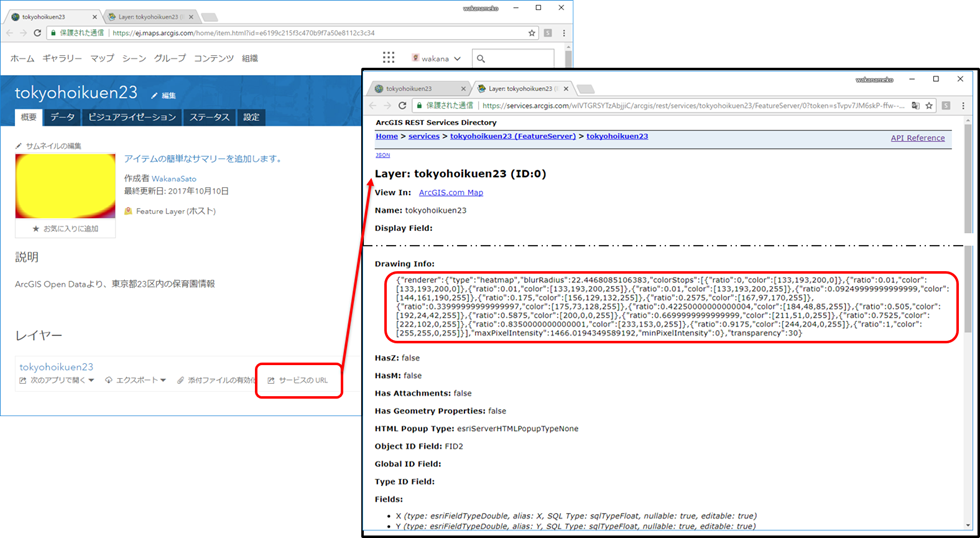Open the ギャラリー menu item

tap(62, 58)
